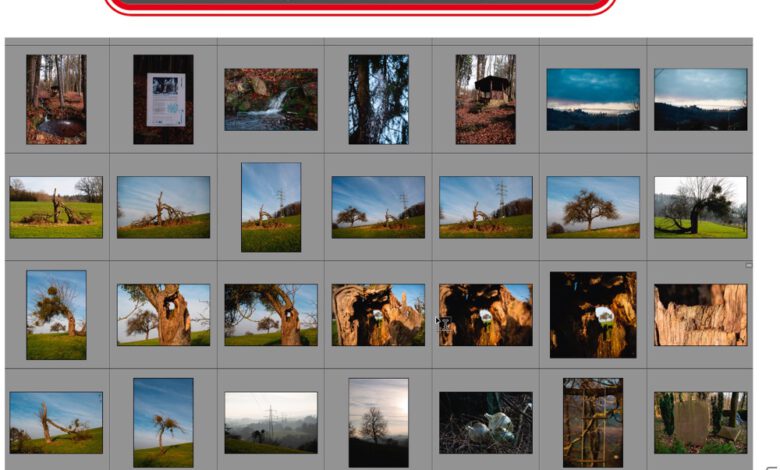Pick the wooden shelter hut in forest photo
Image resolution: width=780 pixels, height=470 pixels.
coord(486,99)
